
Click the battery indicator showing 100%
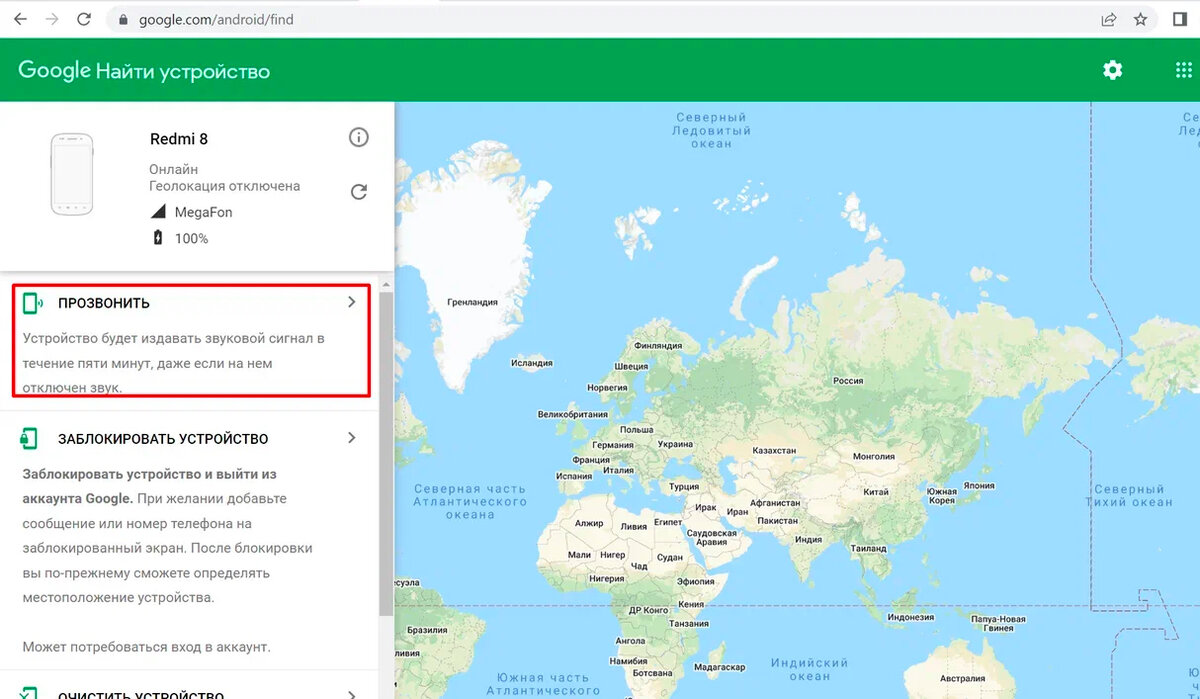click(155, 238)
